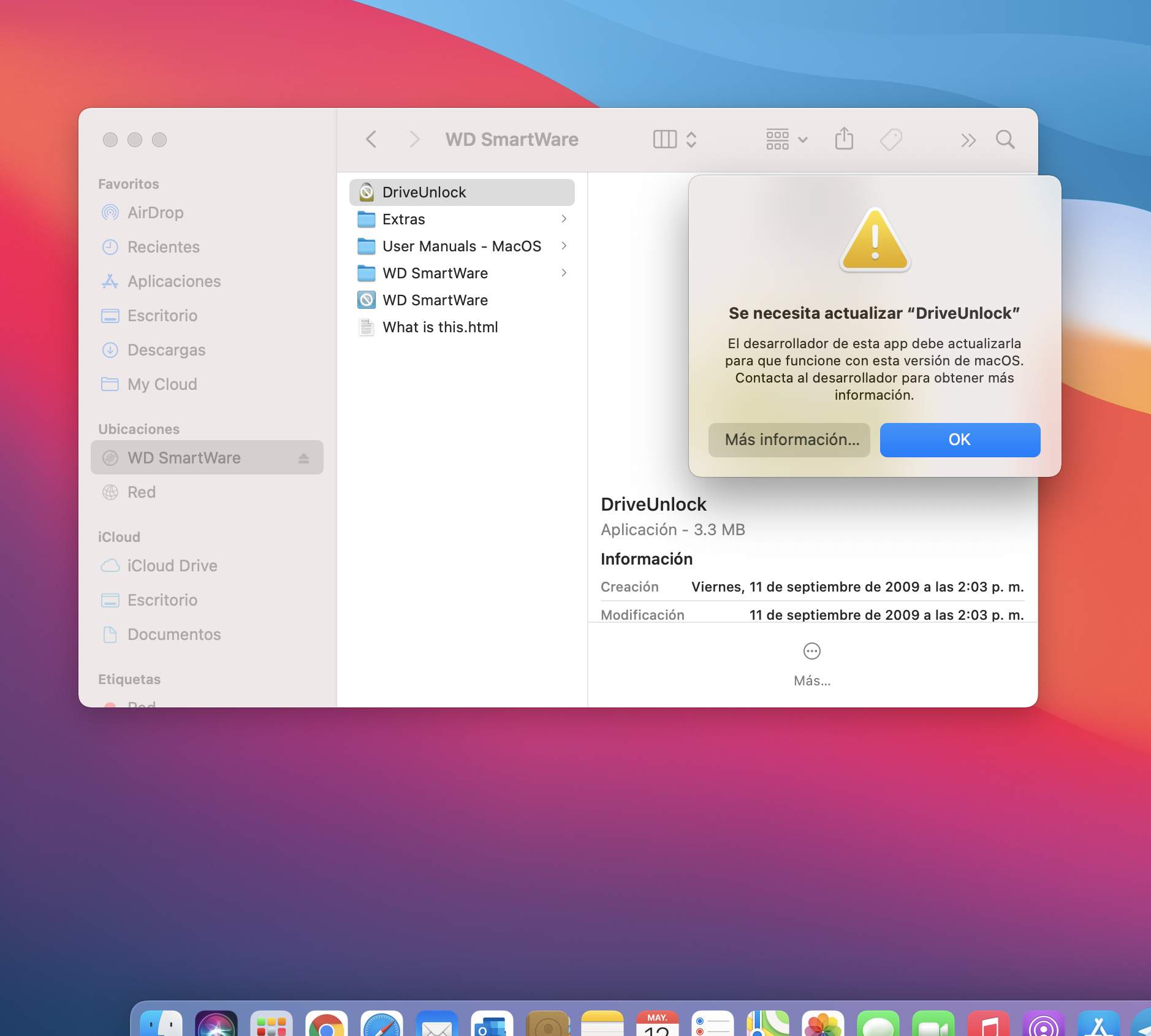Open Google Chrome from the Dock
This screenshot has width=1151, height=1036.
(327, 1024)
